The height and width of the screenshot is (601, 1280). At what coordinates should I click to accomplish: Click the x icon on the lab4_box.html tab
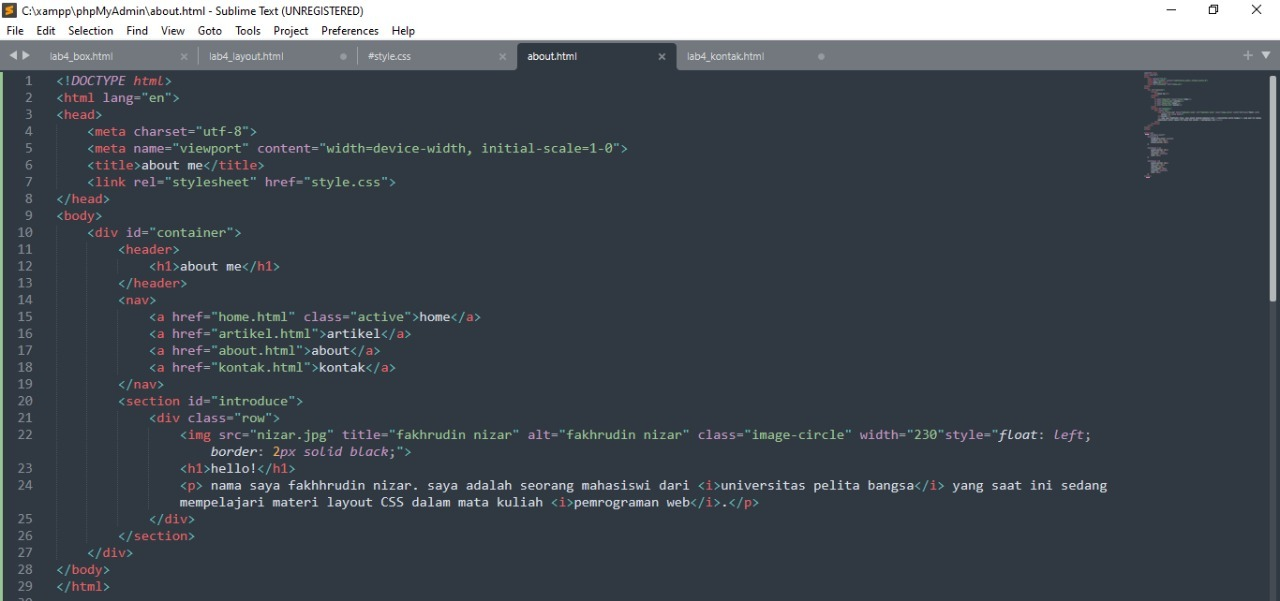tap(184, 57)
